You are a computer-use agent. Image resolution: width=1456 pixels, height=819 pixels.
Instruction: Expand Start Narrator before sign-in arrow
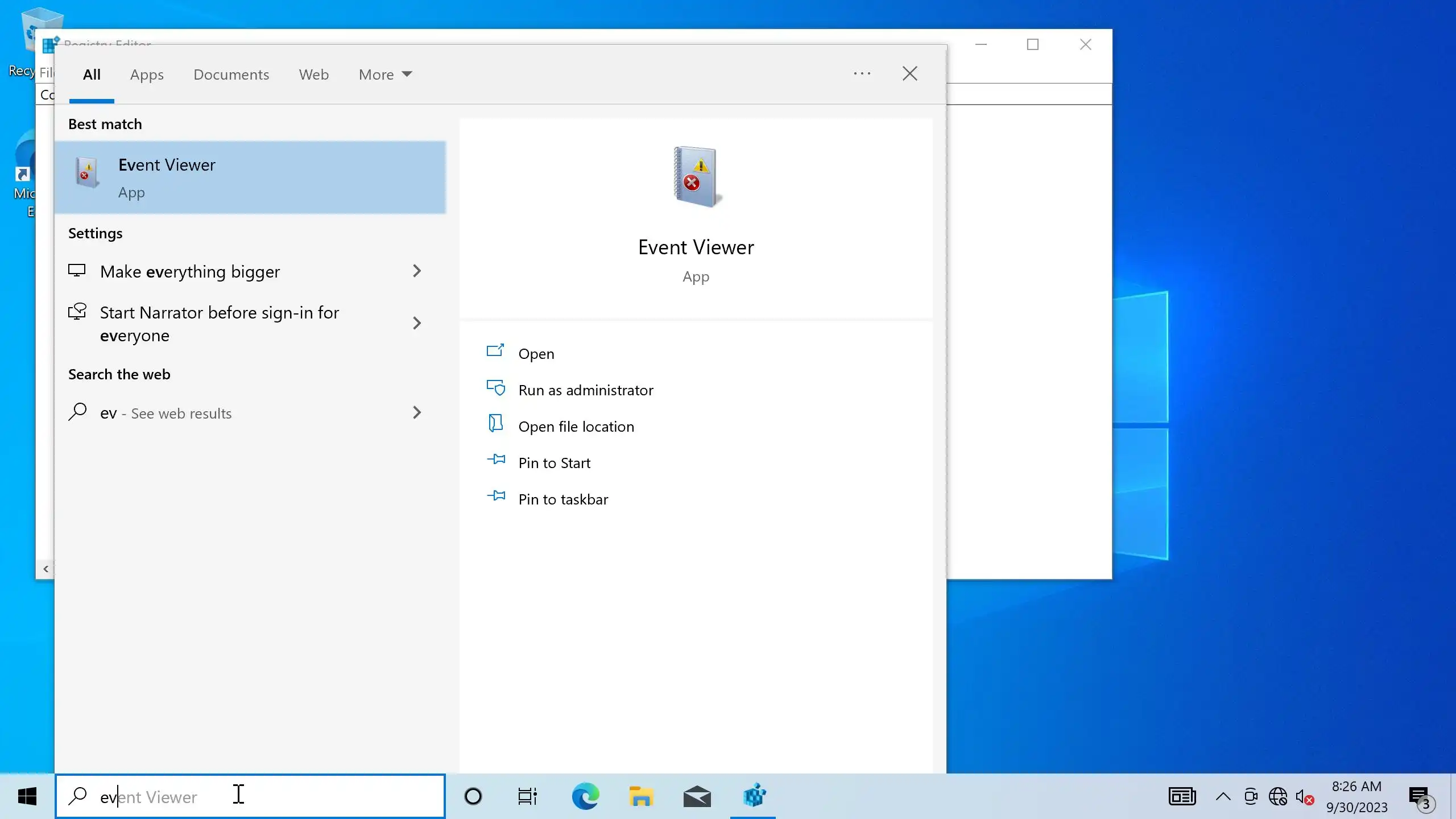417,323
